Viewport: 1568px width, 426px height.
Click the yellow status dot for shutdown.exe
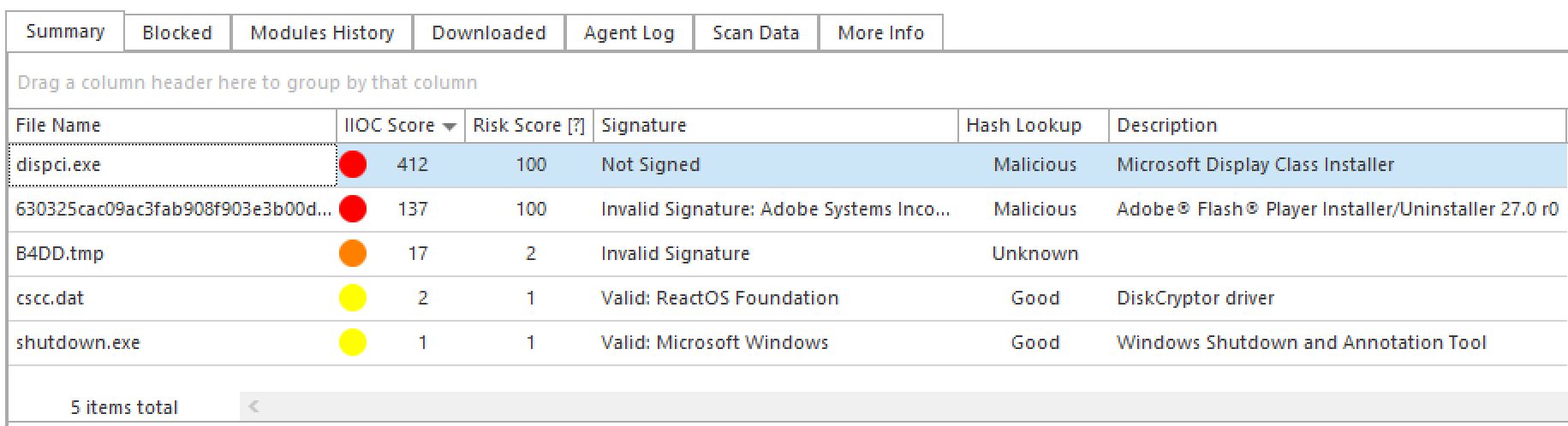tap(353, 342)
